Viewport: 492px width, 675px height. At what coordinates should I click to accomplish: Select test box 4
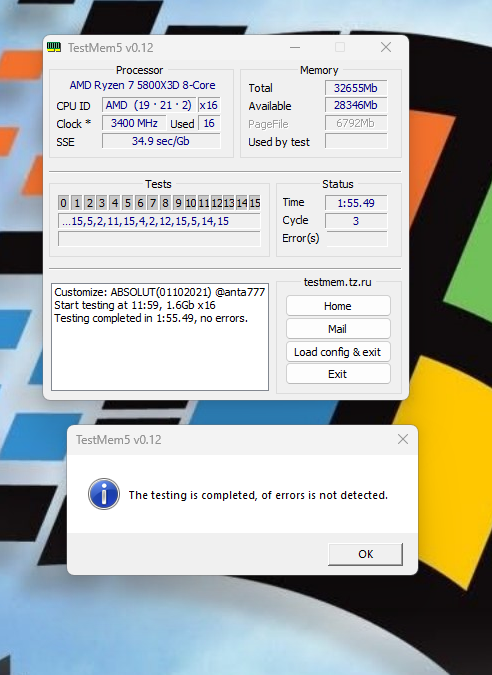(x=114, y=203)
